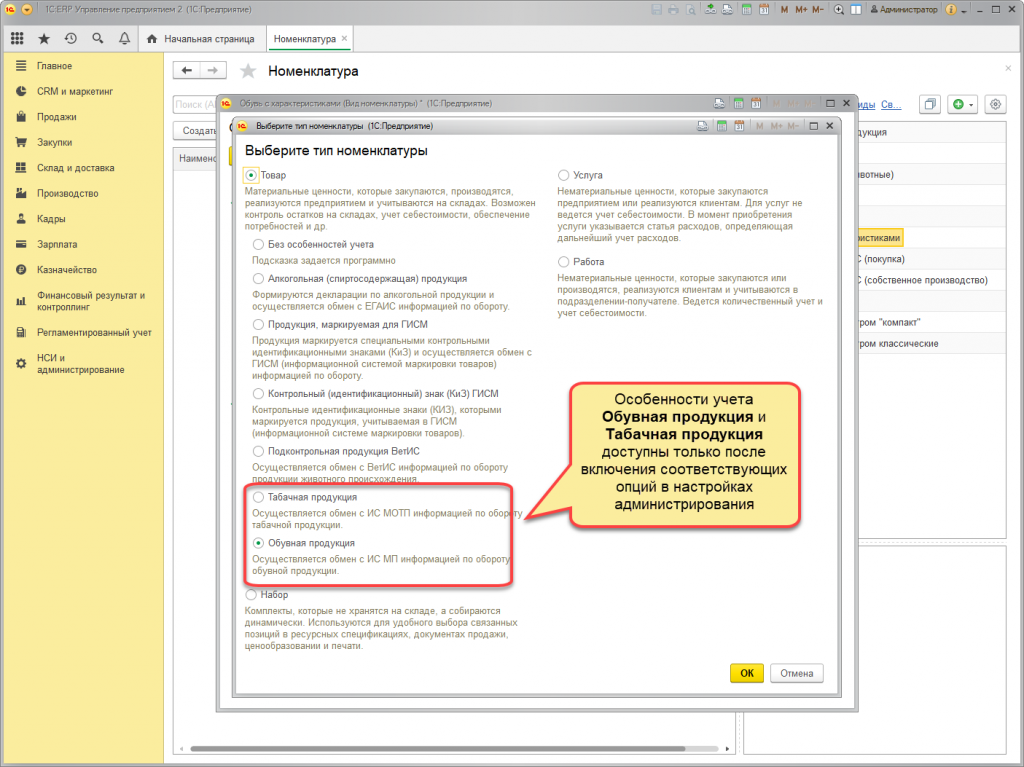The width and height of the screenshot is (1024, 767).
Task: Click the zoom magnifier in the main title bar
Action: (x=839, y=10)
